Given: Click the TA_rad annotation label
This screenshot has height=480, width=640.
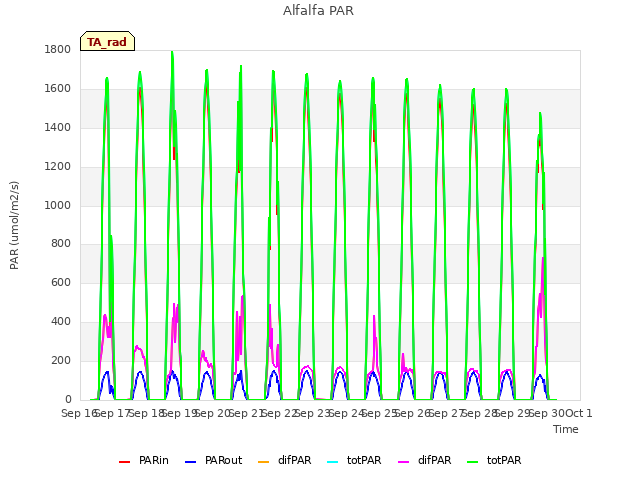Looking at the screenshot, I should [x=107, y=41].
